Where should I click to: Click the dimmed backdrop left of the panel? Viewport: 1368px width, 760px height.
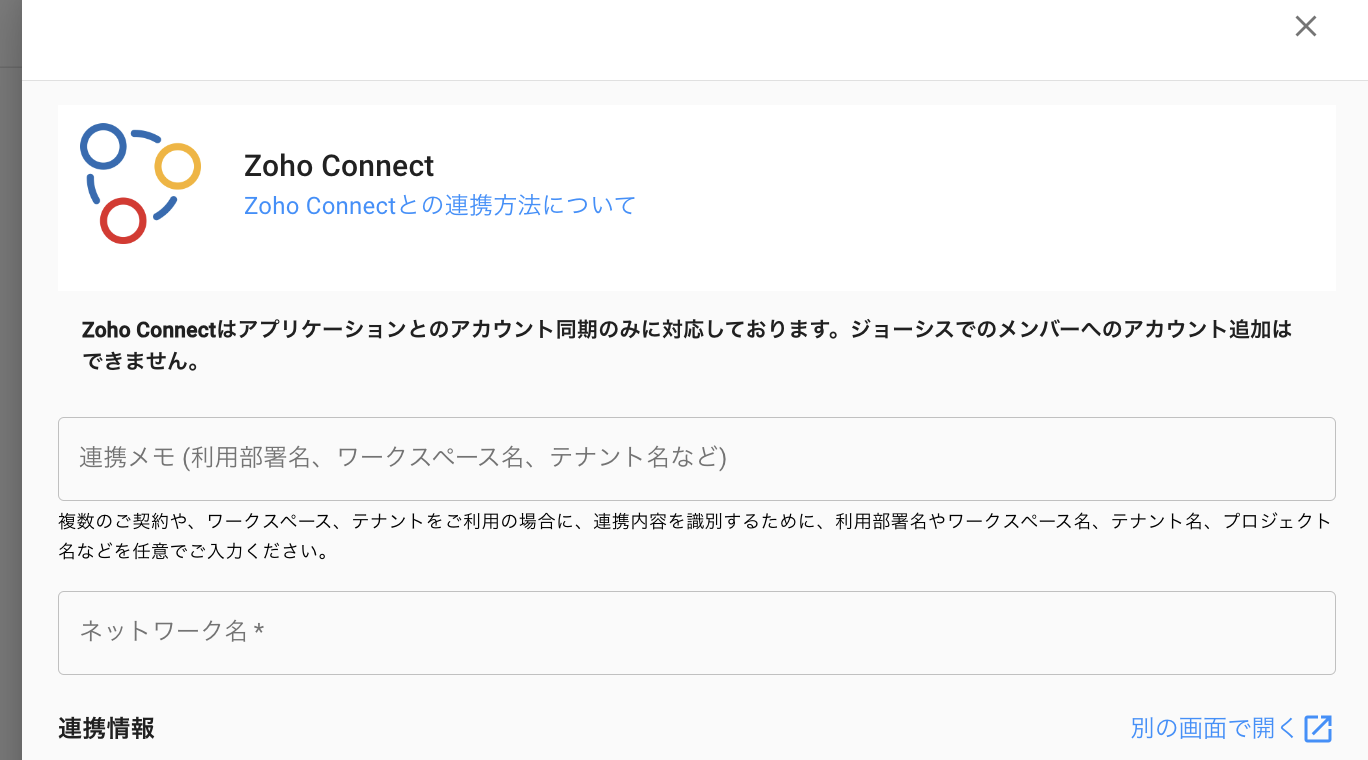point(10,400)
